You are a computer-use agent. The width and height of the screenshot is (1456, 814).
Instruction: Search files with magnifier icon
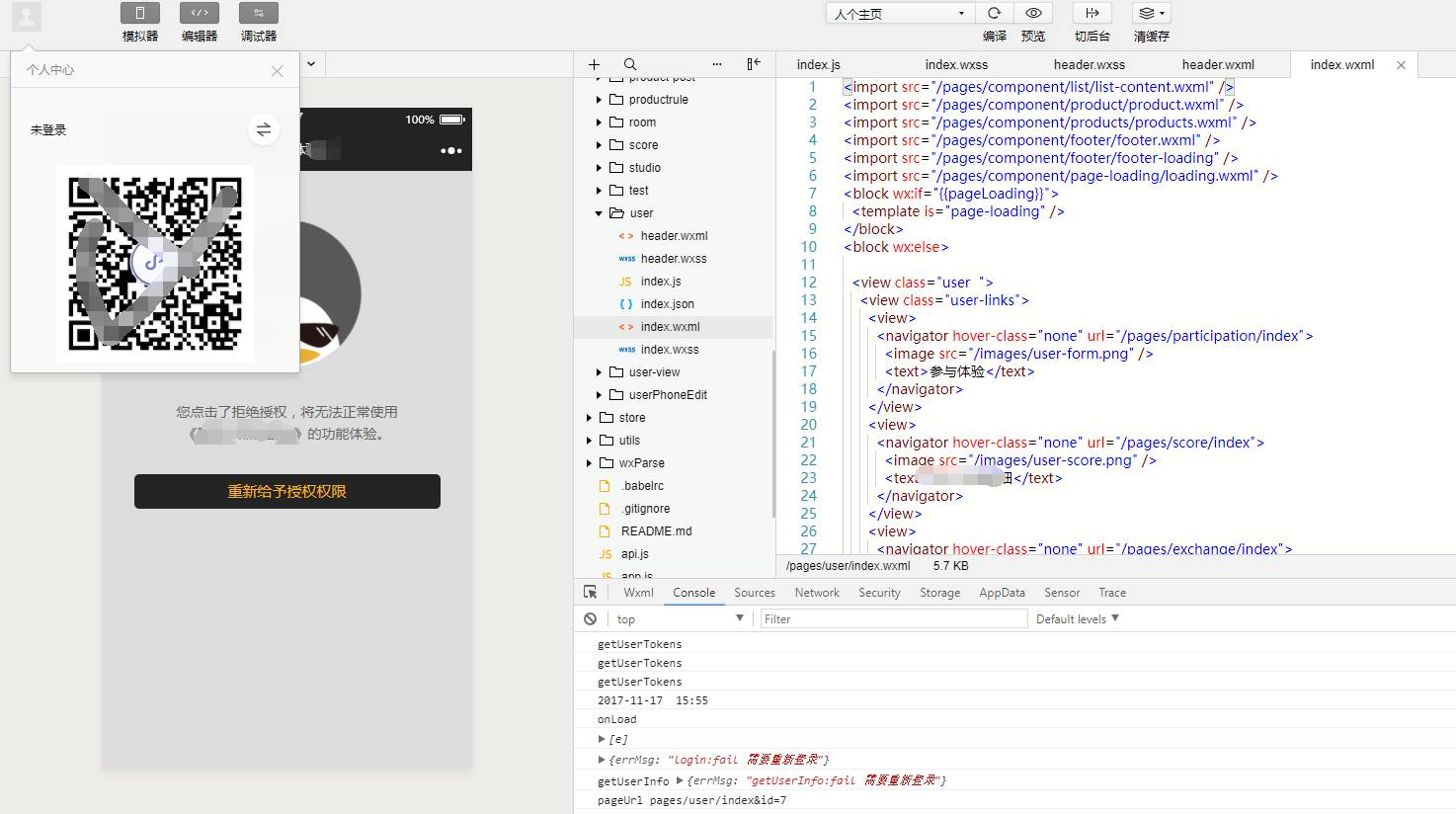630,64
